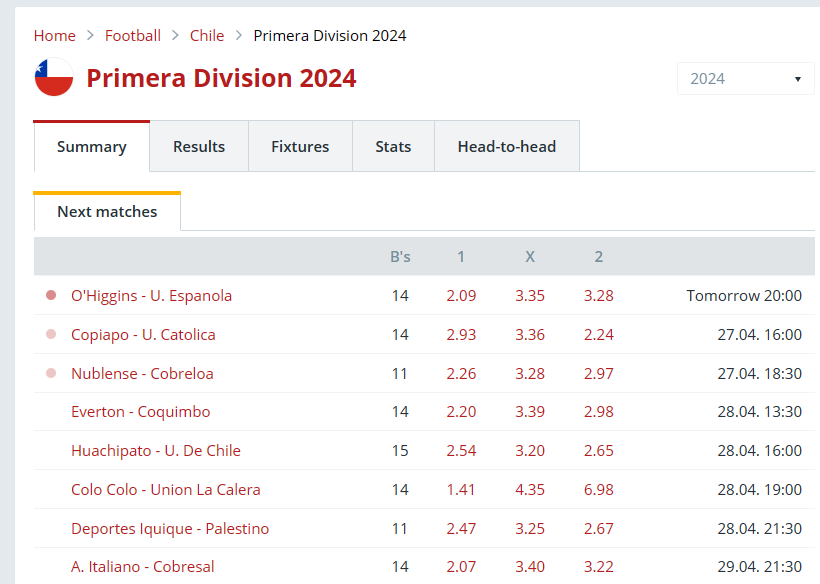The height and width of the screenshot is (584, 820).
Task: Go to Home in the breadcrumb
Action: point(54,36)
